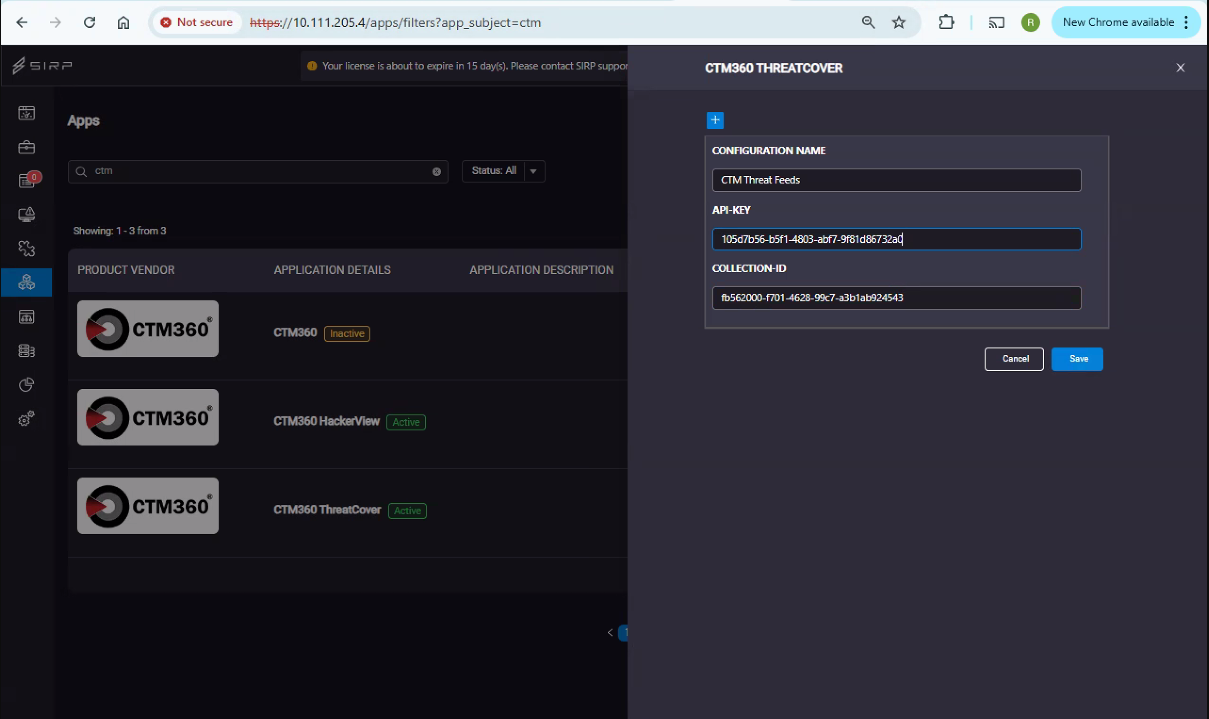Click the Apps page heading
Viewport: 1209px width, 719px height.
[x=84, y=121]
